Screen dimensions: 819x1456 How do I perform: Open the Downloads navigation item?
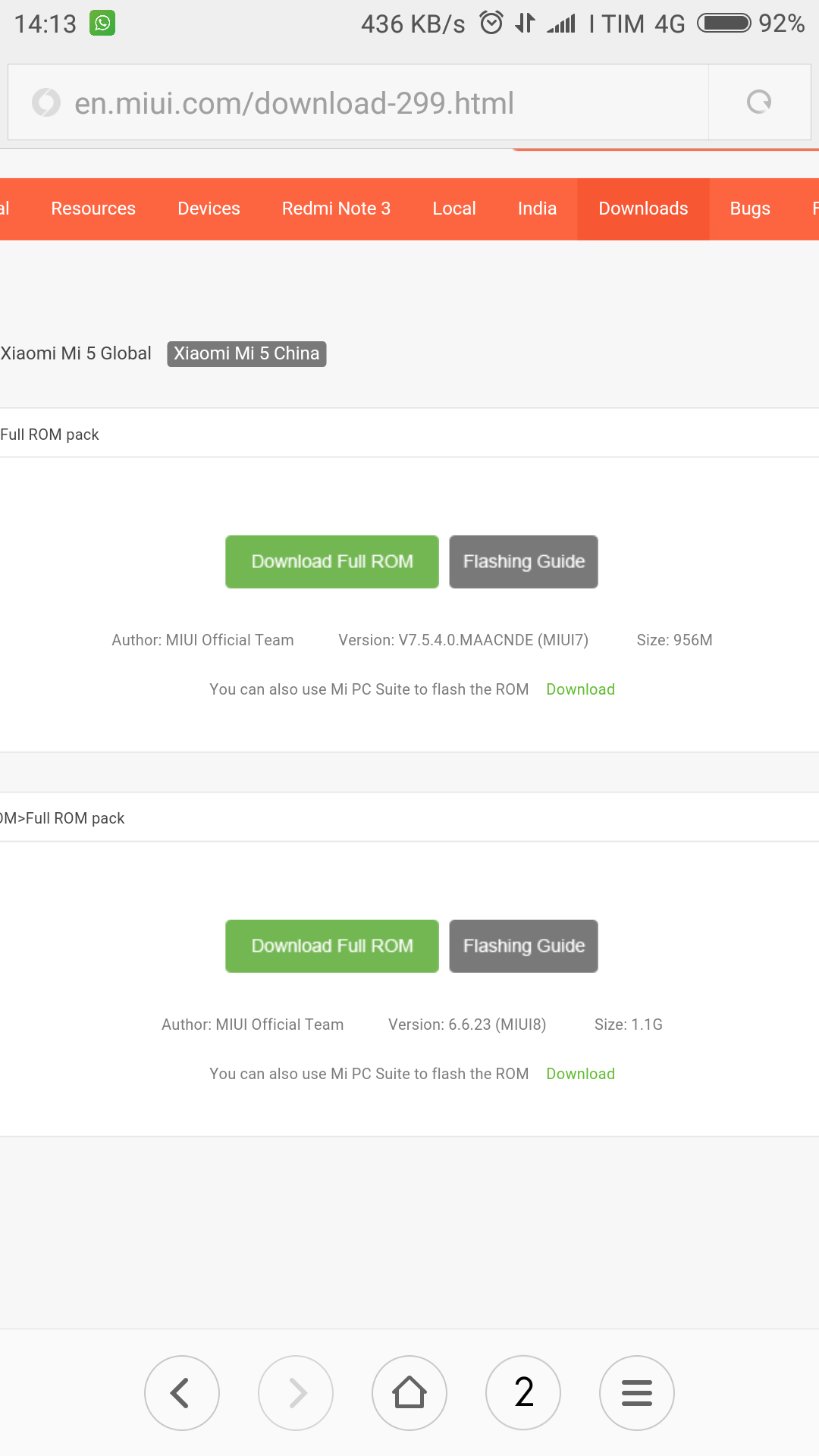(x=643, y=209)
